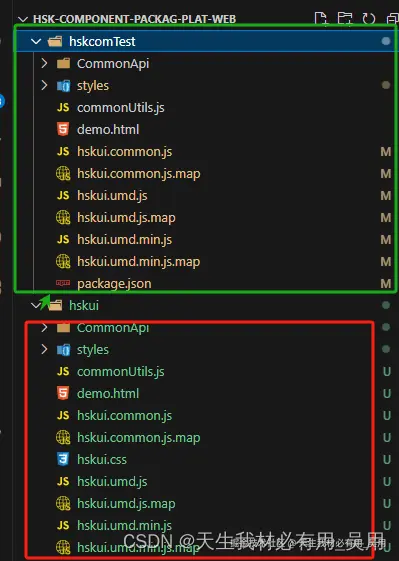Click JS icon of modified hskui.umd.min.js
399x561 pixels.
[x=63, y=239]
